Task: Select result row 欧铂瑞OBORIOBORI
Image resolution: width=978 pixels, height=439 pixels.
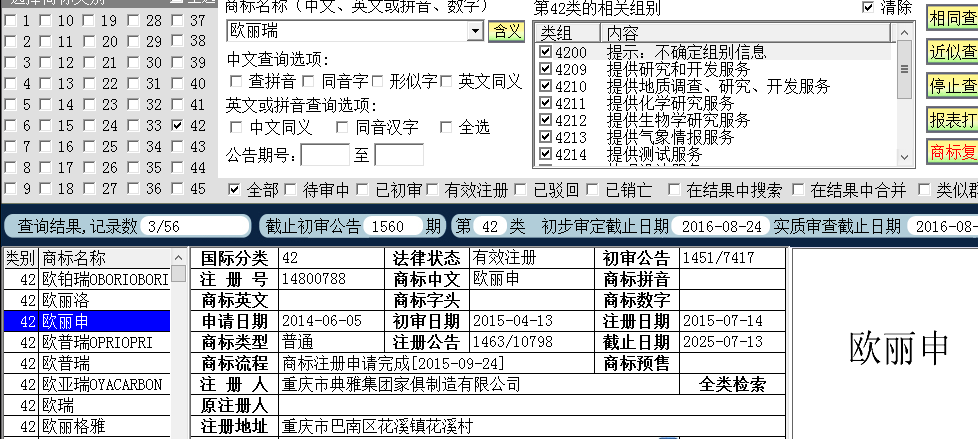Action: (x=87, y=279)
